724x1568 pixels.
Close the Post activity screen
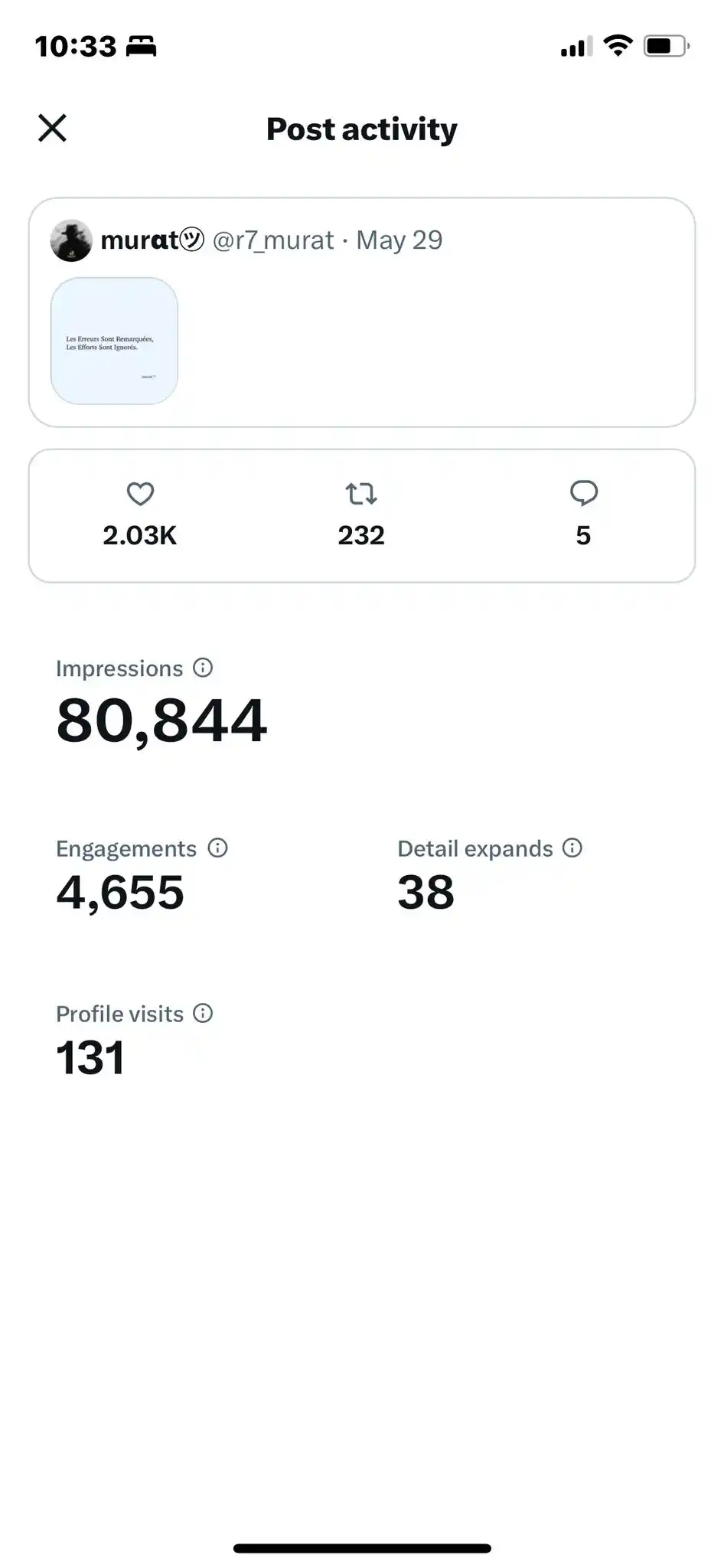(x=52, y=128)
